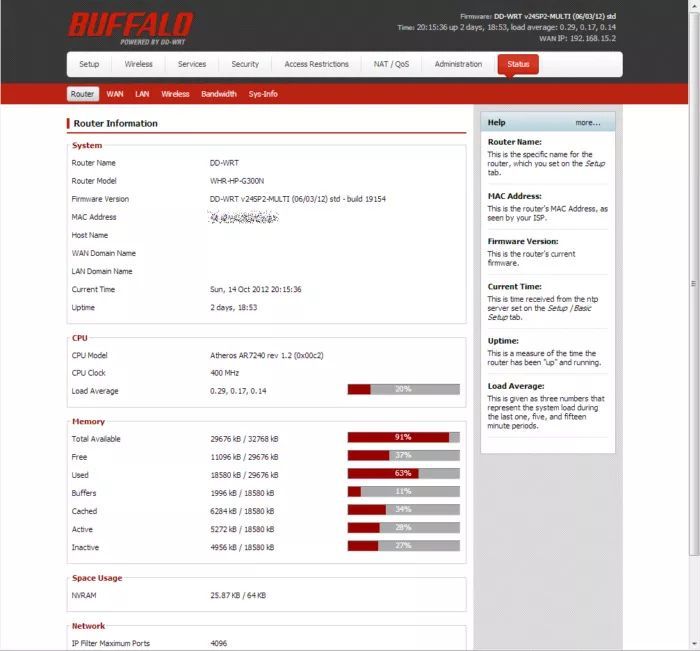This screenshot has width=700, height=651.
Task: Click the Free memory 37% bar
Action: click(x=404, y=455)
